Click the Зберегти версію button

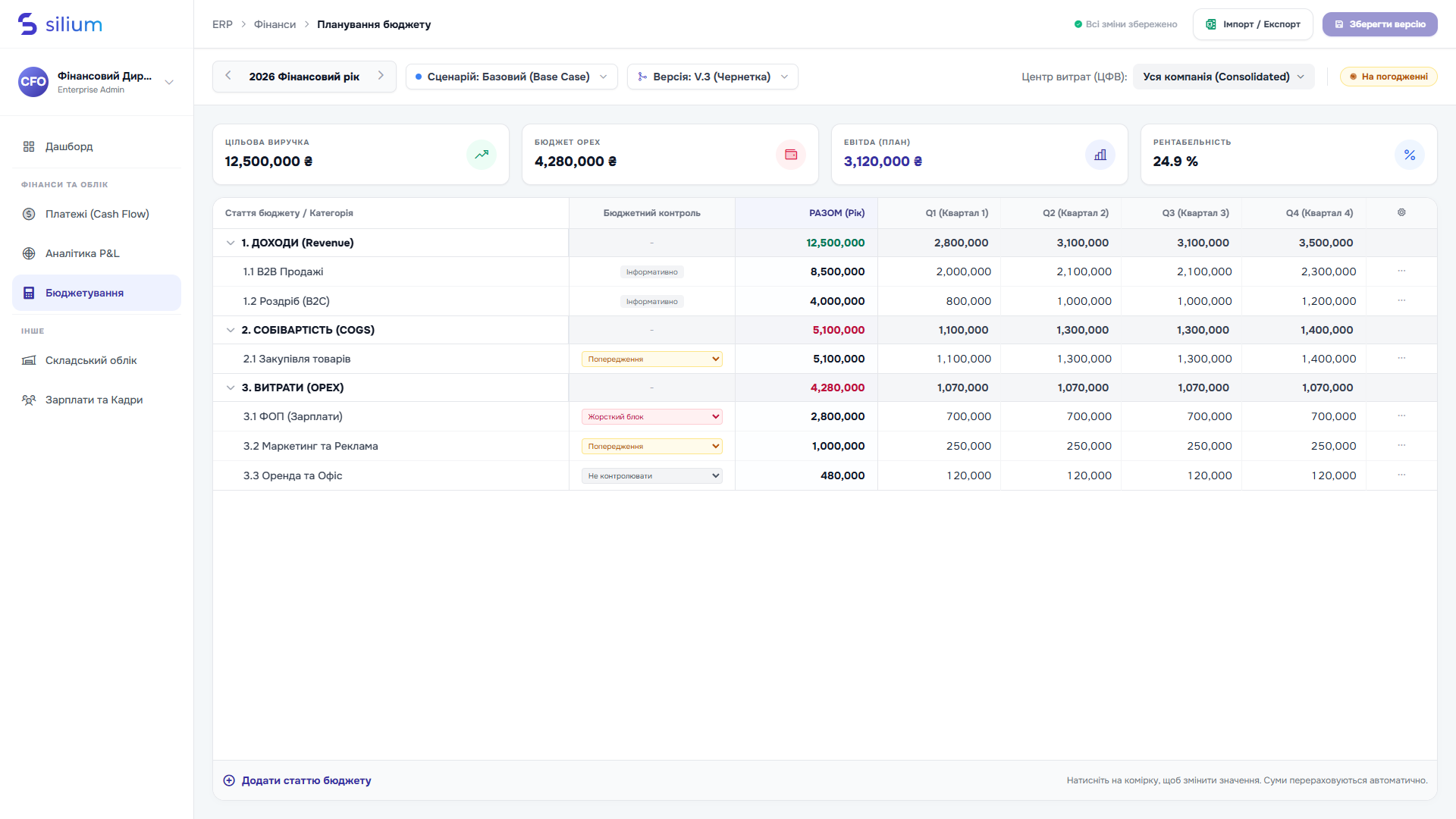[x=1379, y=24]
